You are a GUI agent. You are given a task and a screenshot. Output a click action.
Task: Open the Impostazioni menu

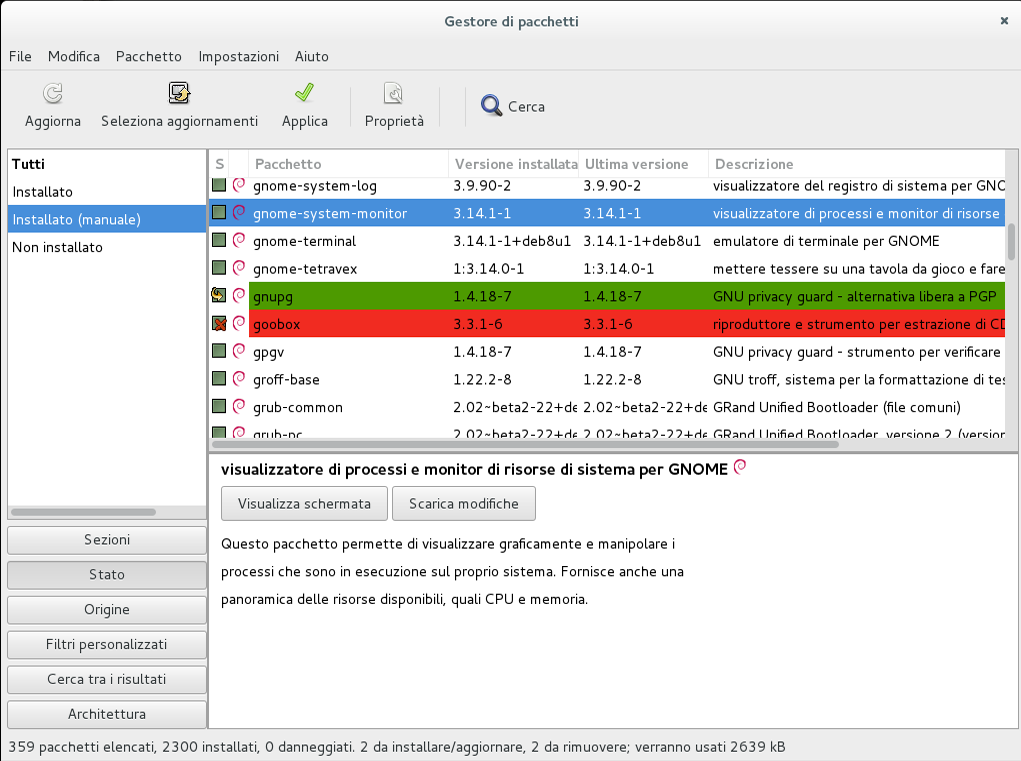point(238,57)
